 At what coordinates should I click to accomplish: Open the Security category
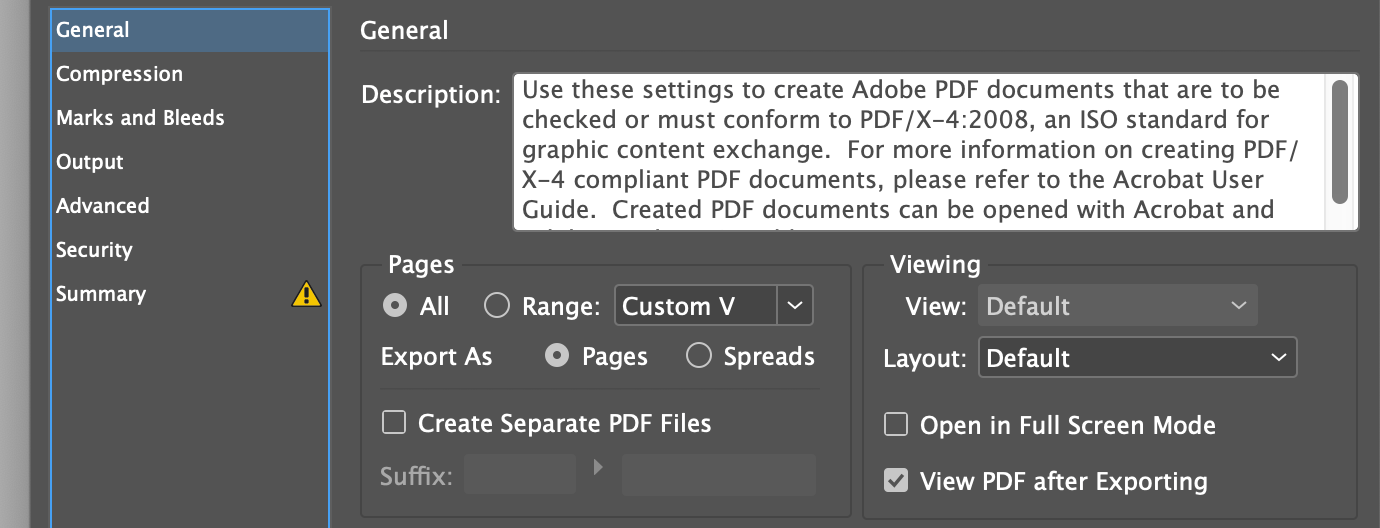pyautogui.click(x=190, y=250)
